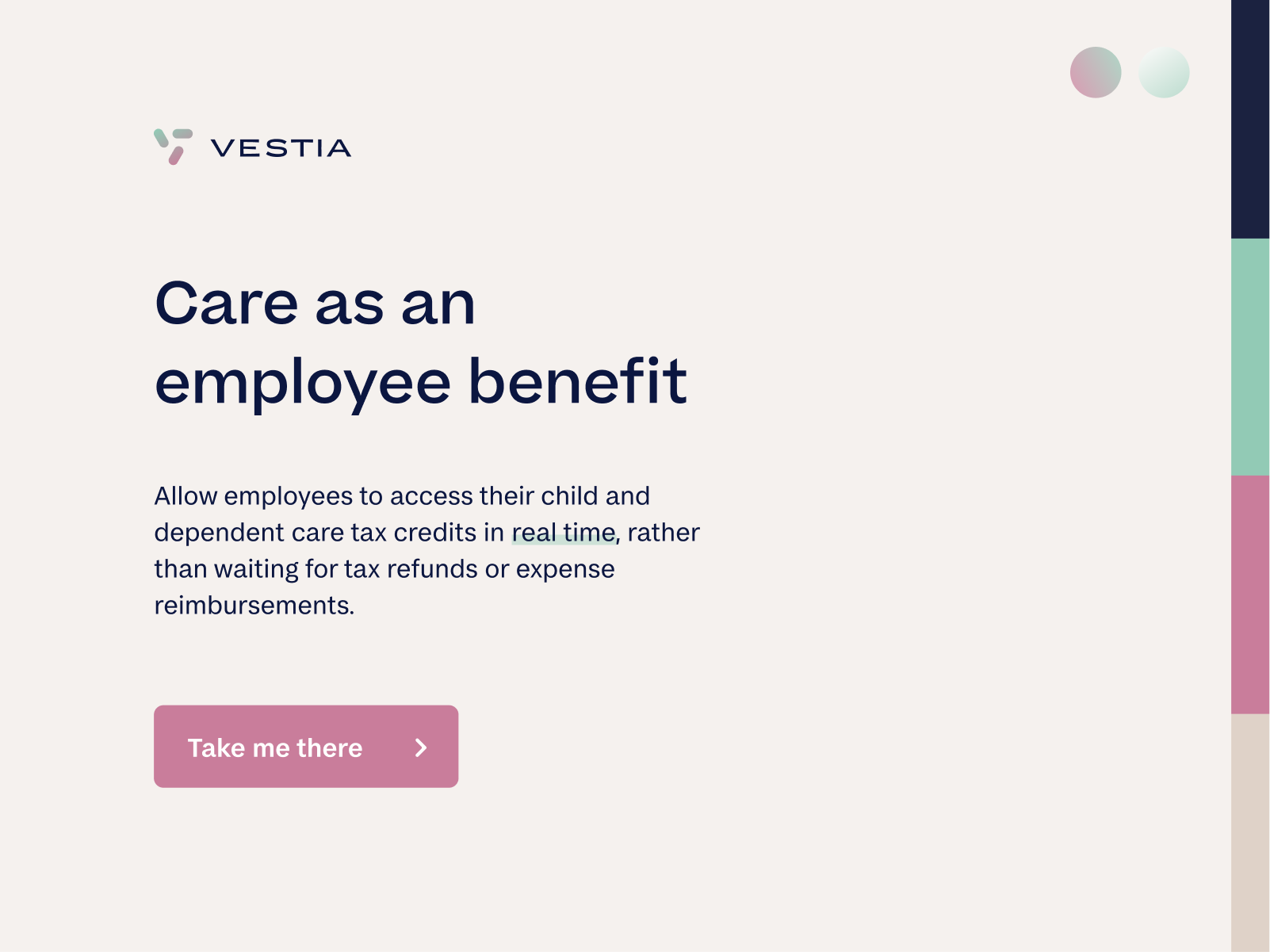Click the underlined "real time" text
Viewport: 1270px width, 952px height.
563,533
